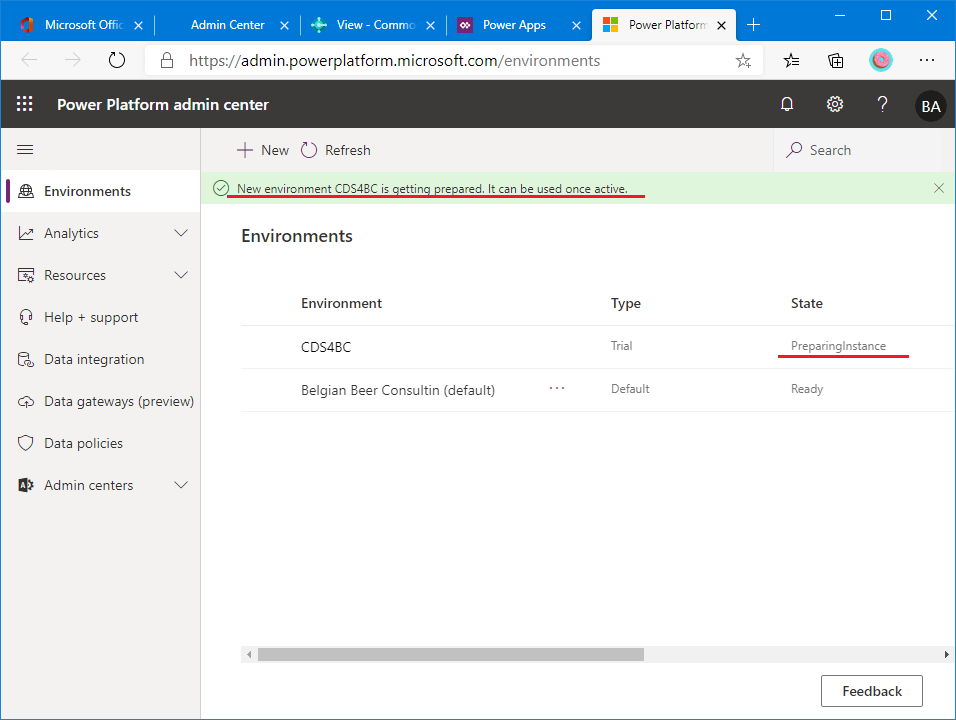
Task: Click the scrollbar left arrow
Action: pos(249,654)
